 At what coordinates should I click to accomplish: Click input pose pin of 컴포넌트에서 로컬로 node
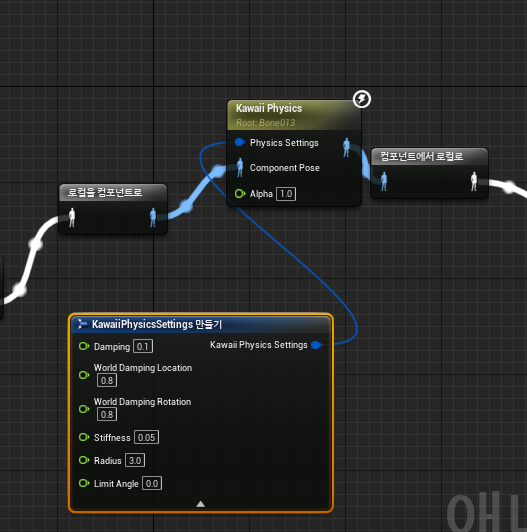(384, 182)
